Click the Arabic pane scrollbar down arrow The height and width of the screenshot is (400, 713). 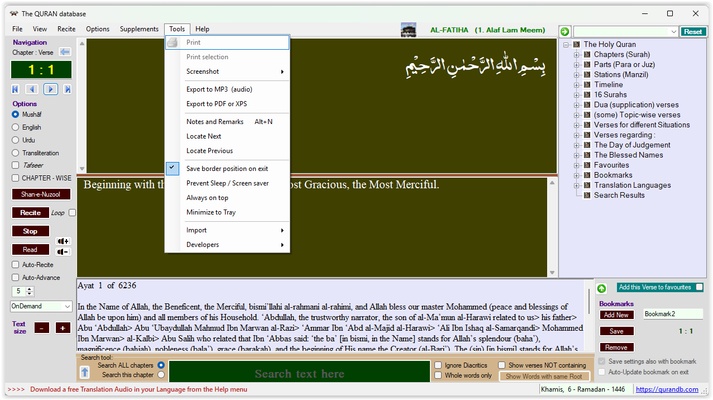click(x=82, y=169)
